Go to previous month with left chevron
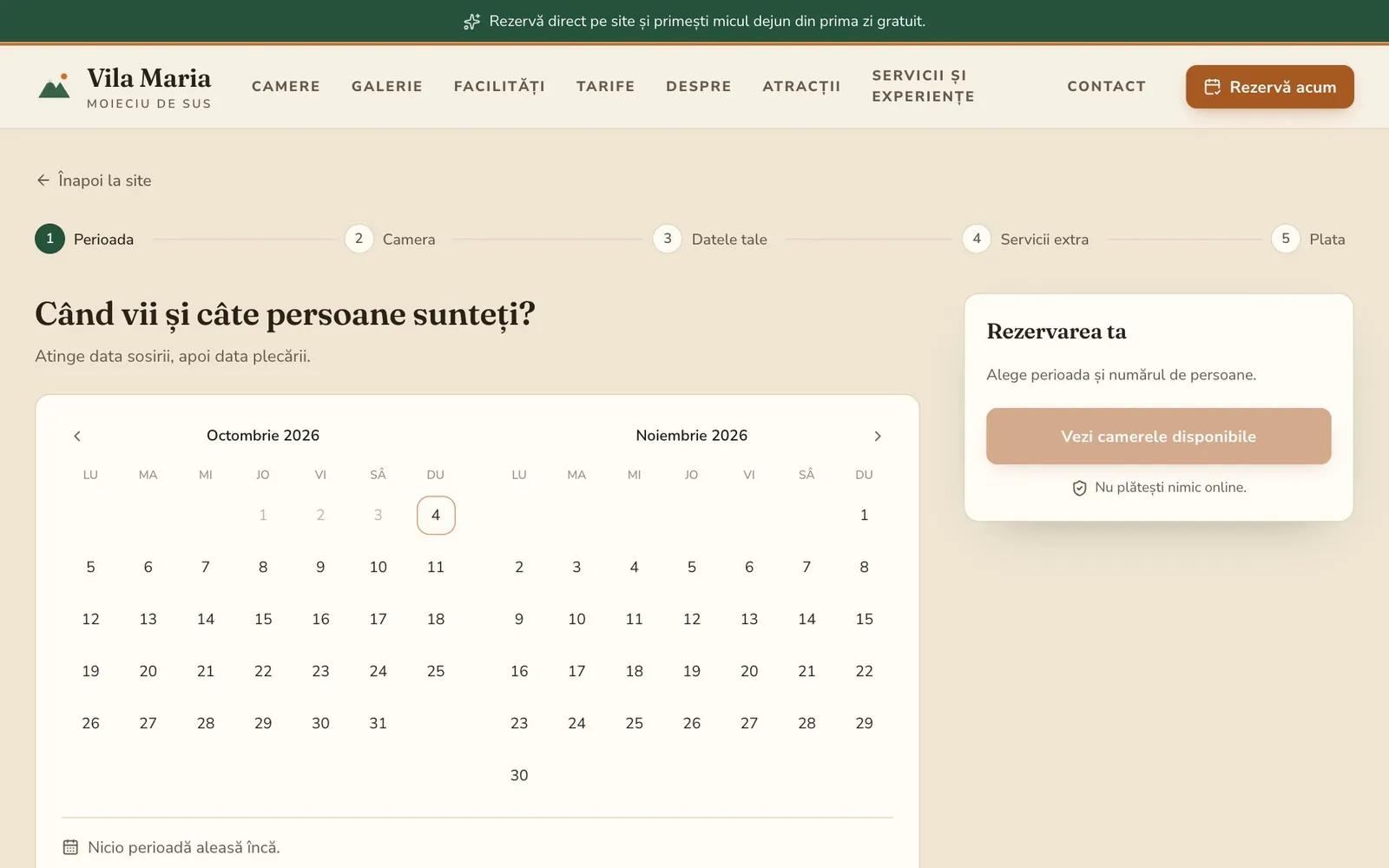 coord(77,436)
